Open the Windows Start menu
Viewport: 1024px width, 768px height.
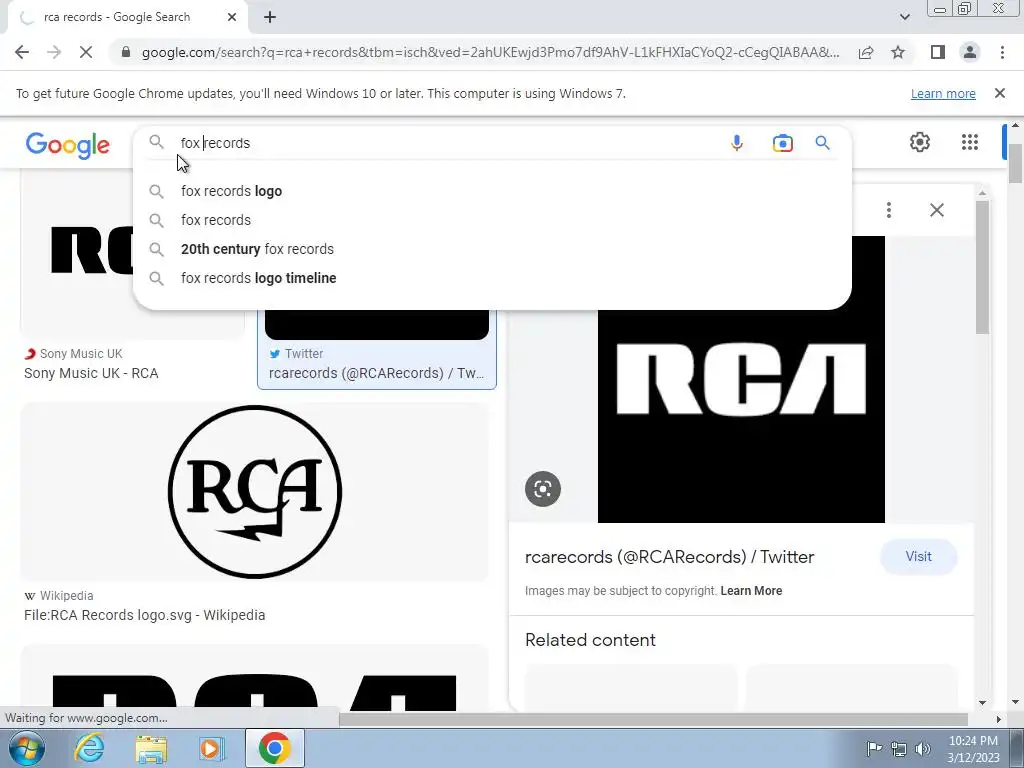(x=26, y=748)
